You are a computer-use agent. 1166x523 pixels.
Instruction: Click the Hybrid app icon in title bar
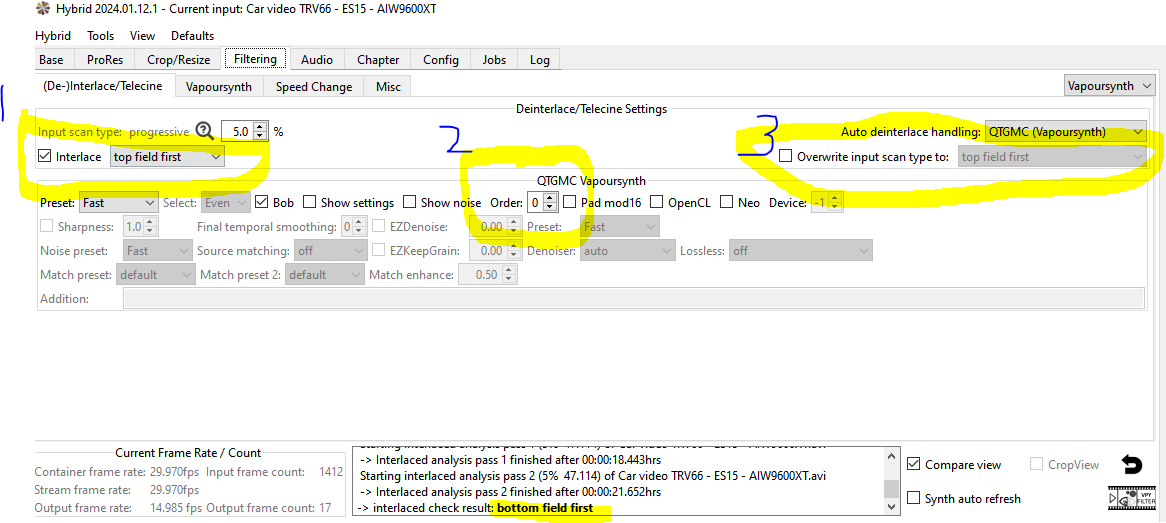pos(12,9)
